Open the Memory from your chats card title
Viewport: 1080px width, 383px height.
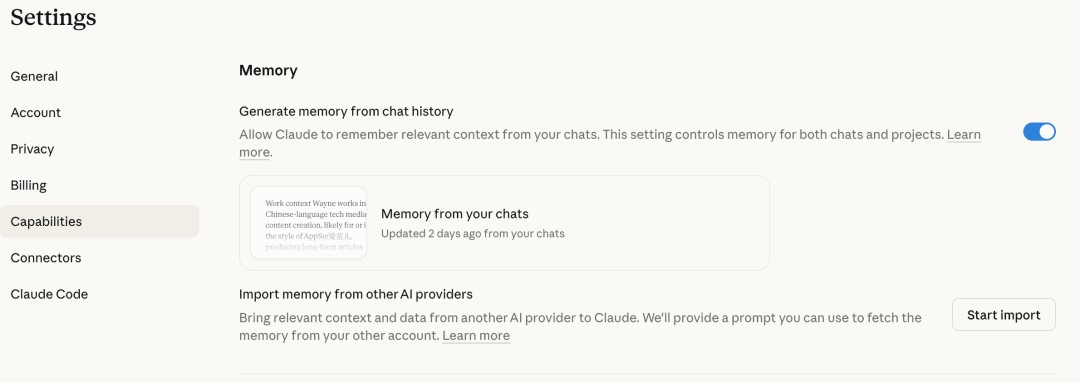click(x=455, y=214)
